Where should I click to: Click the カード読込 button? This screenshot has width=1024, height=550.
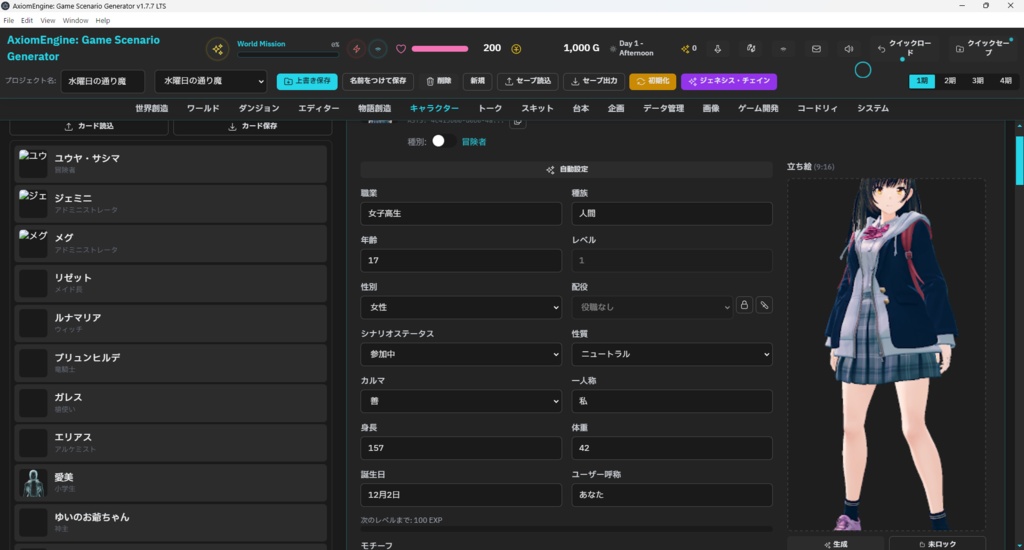coord(89,126)
